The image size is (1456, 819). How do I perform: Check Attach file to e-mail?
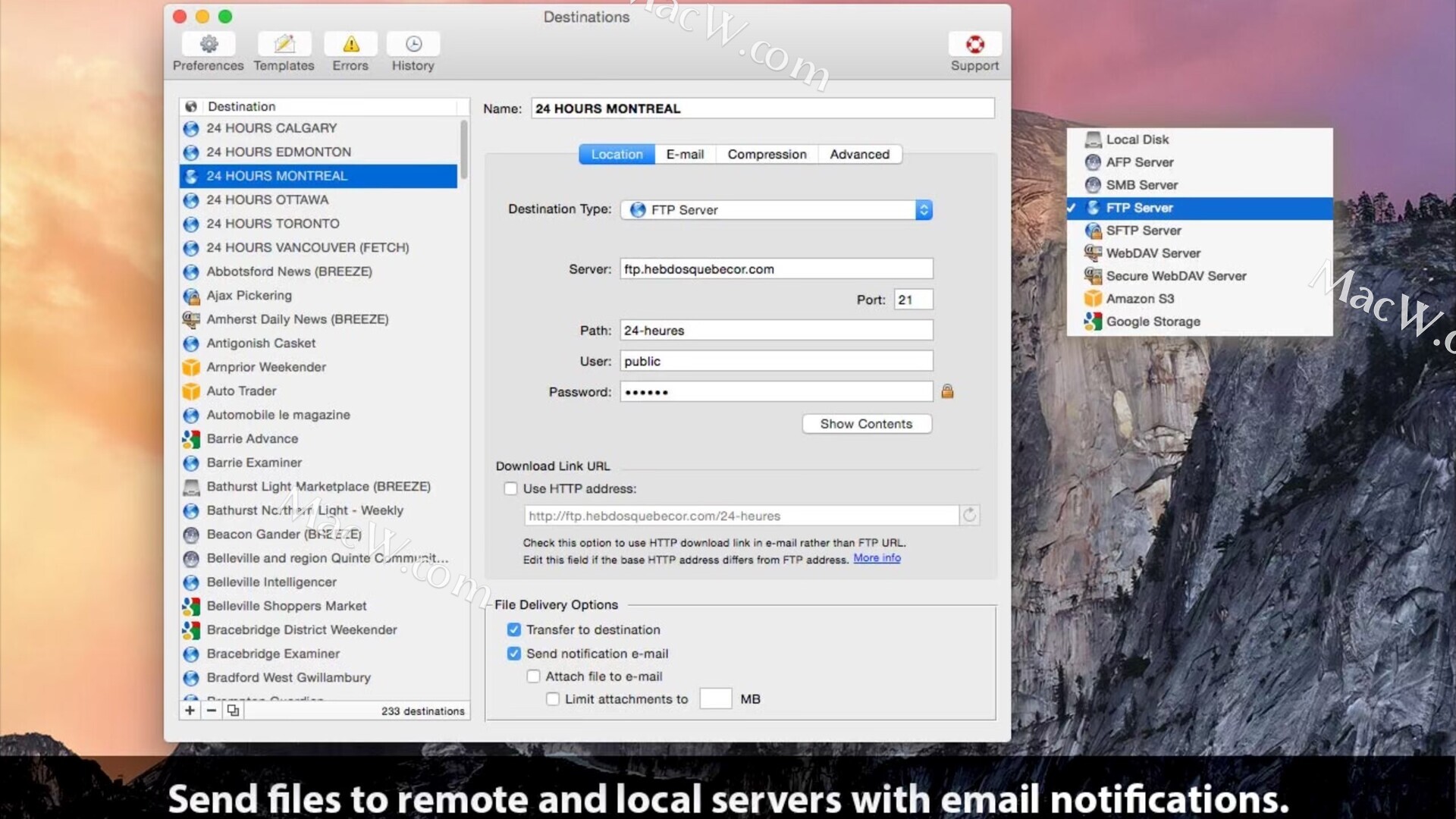coord(534,676)
